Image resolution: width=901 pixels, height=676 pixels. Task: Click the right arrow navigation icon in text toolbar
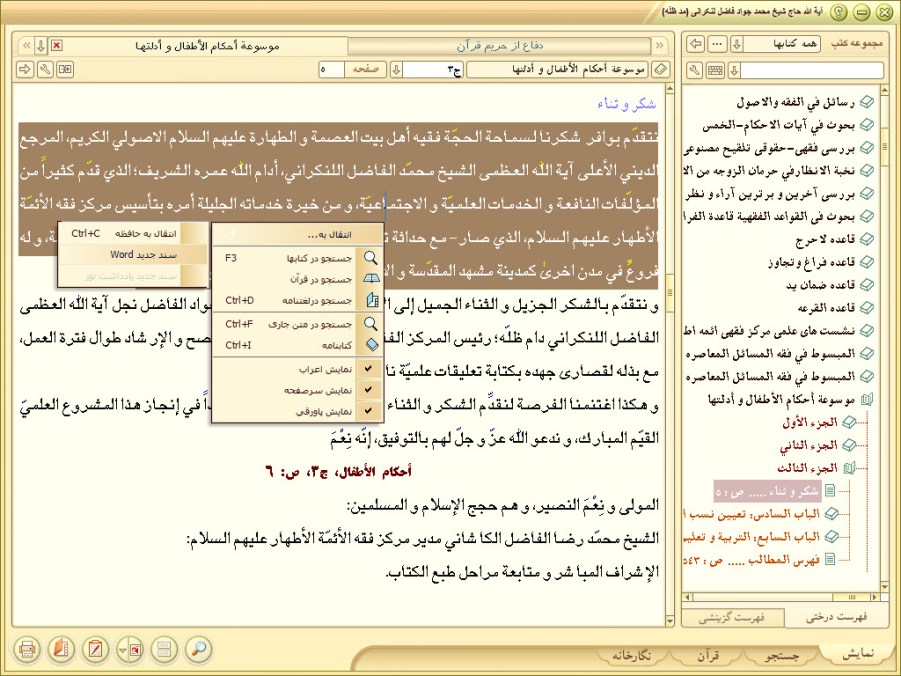(25, 70)
